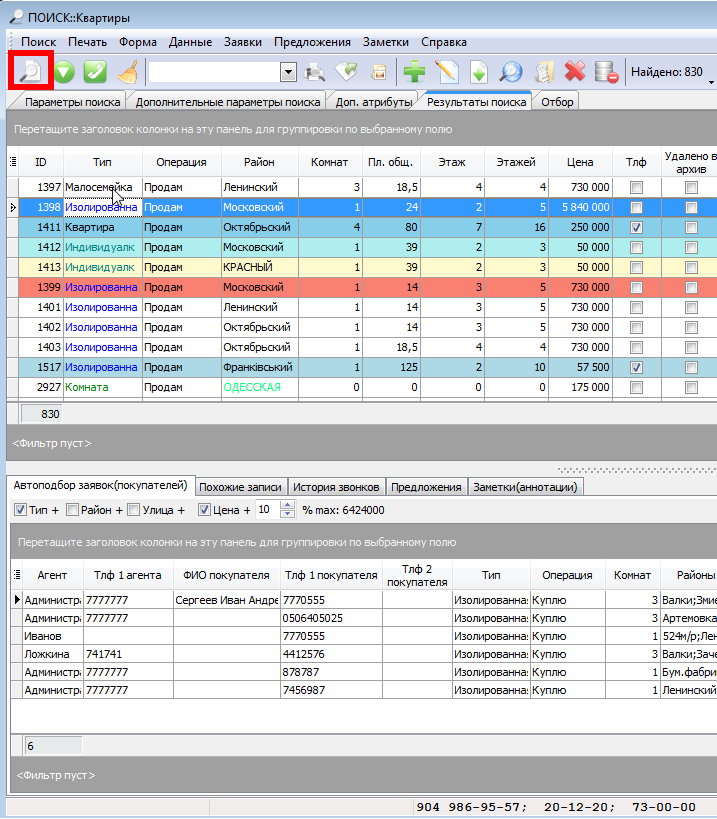Click the blue magnifier view icon
The image size is (717, 819).
tap(510, 71)
